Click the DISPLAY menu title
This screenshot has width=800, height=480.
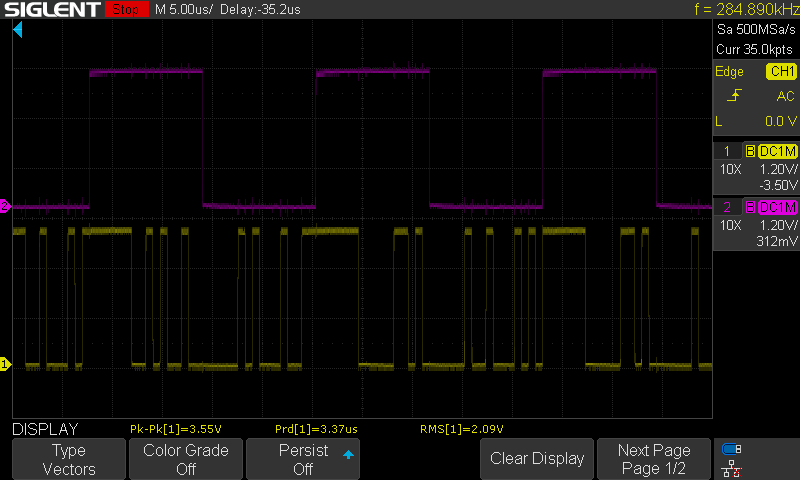[45, 429]
